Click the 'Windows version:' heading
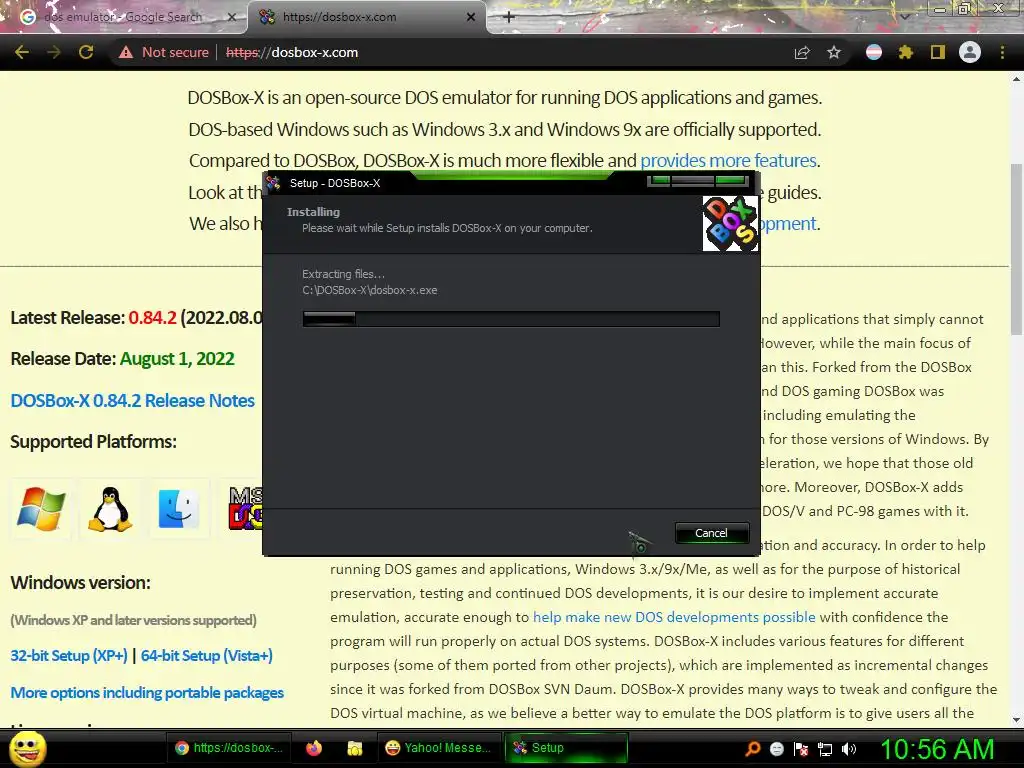1024x768 pixels. click(x=80, y=583)
